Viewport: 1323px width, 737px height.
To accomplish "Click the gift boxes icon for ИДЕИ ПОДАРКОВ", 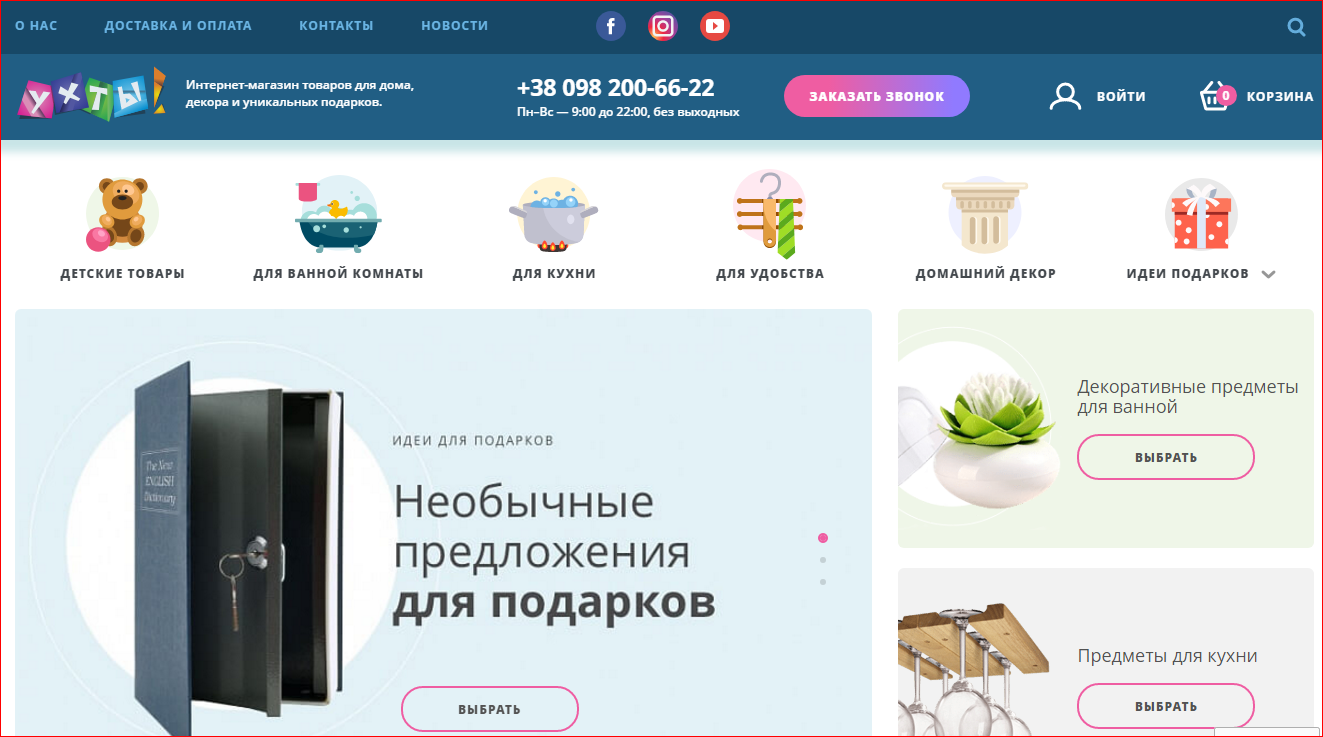I will click(1199, 213).
